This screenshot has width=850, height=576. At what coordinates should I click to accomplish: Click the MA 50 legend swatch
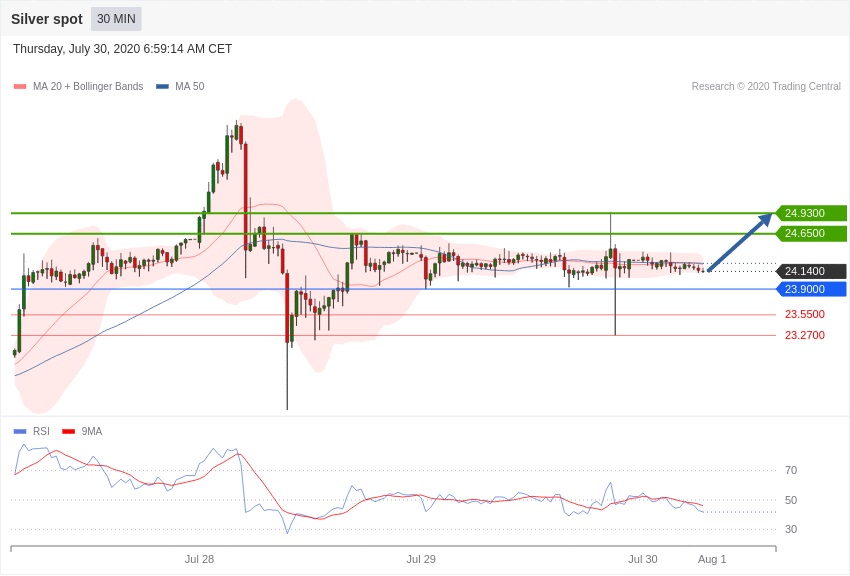(x=162, y=87)
